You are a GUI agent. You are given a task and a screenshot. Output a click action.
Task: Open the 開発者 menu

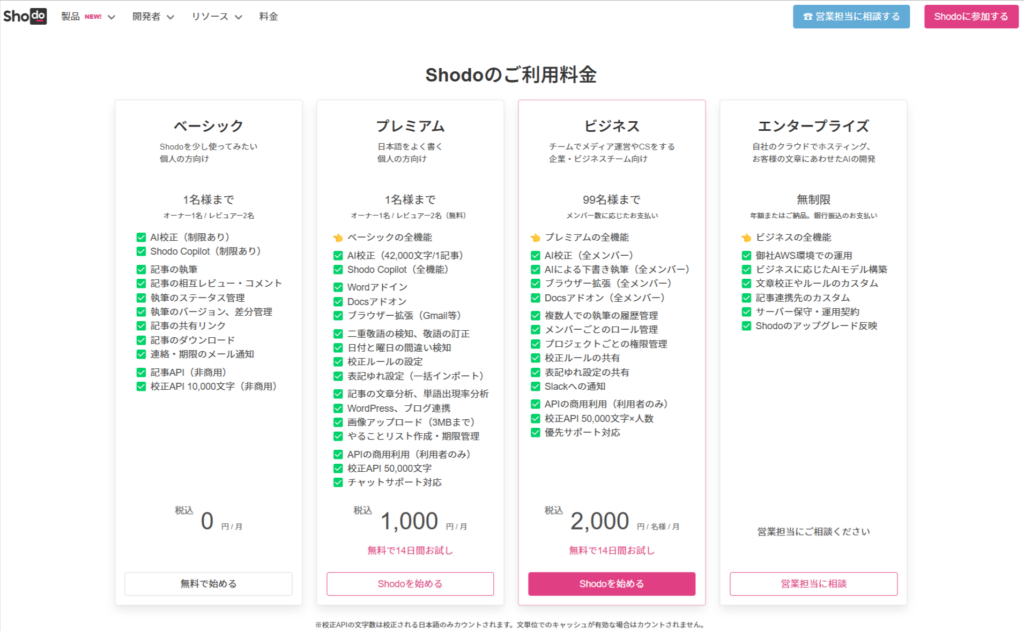click(153, 17)
